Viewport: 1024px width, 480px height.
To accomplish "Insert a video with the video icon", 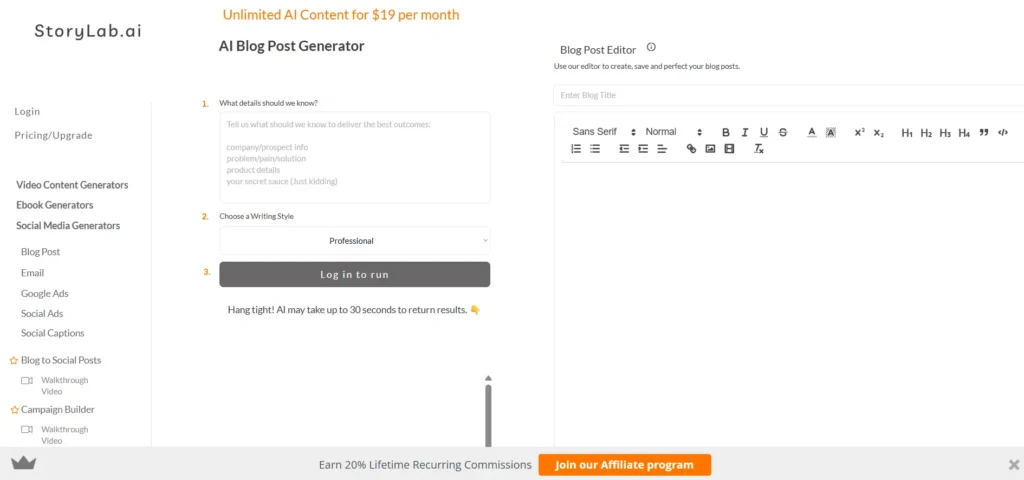I will (729, 149).
